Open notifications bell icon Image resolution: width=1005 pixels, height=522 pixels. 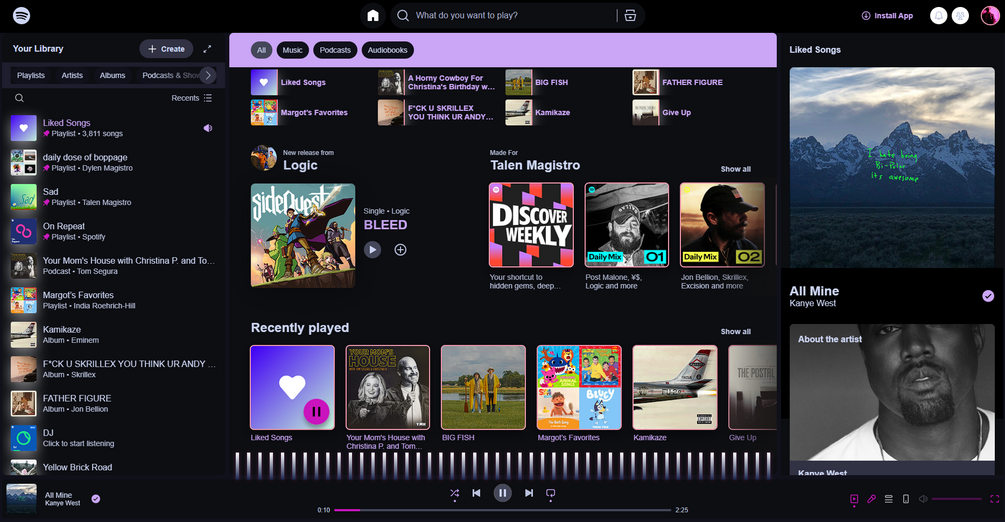[938, 15]
